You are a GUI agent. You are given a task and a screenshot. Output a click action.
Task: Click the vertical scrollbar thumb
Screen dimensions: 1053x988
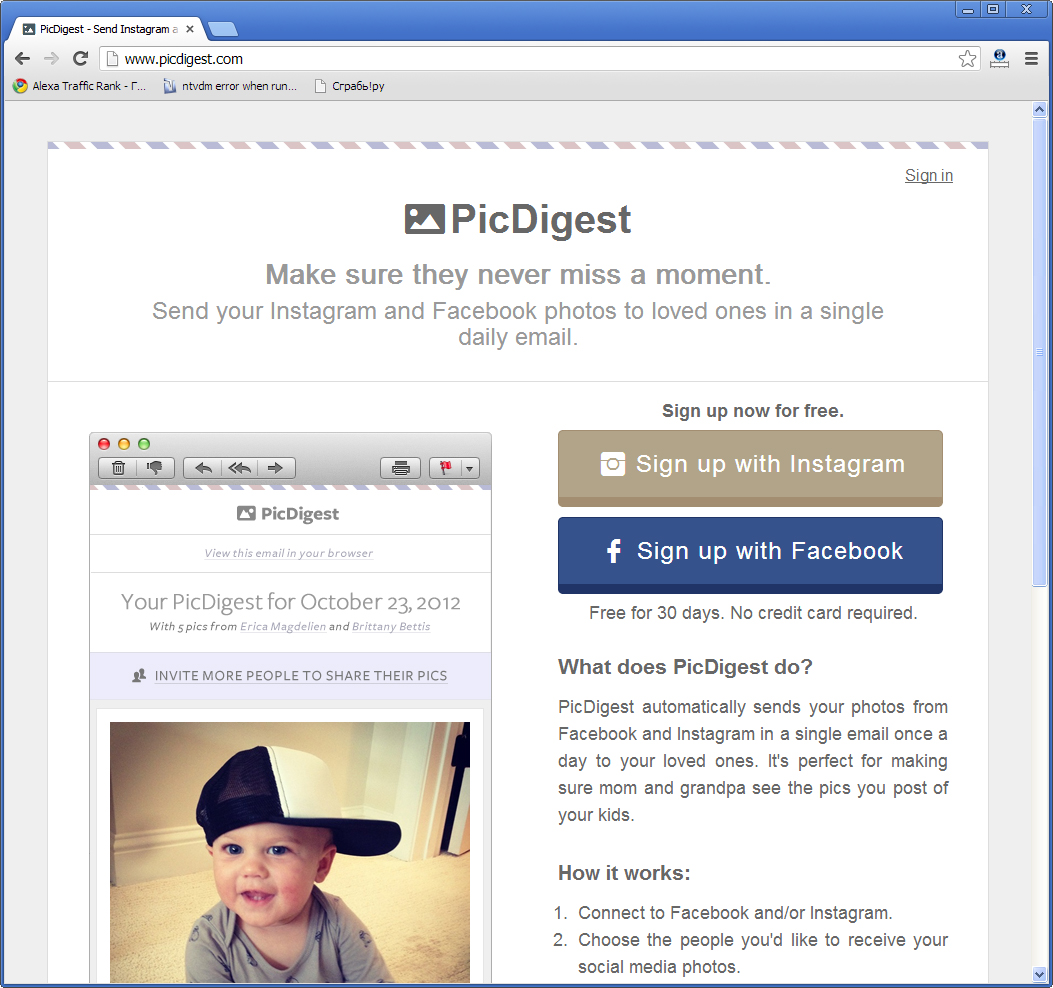click(x=1040, y=353)
